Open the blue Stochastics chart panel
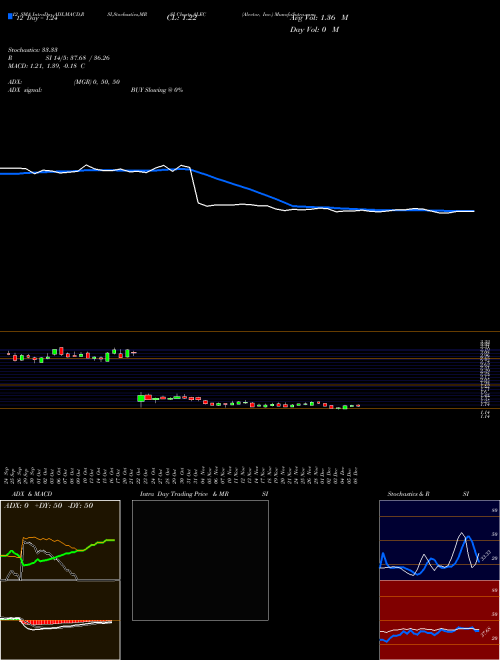This screenshot has width=500, height=660. click(439, 540)
